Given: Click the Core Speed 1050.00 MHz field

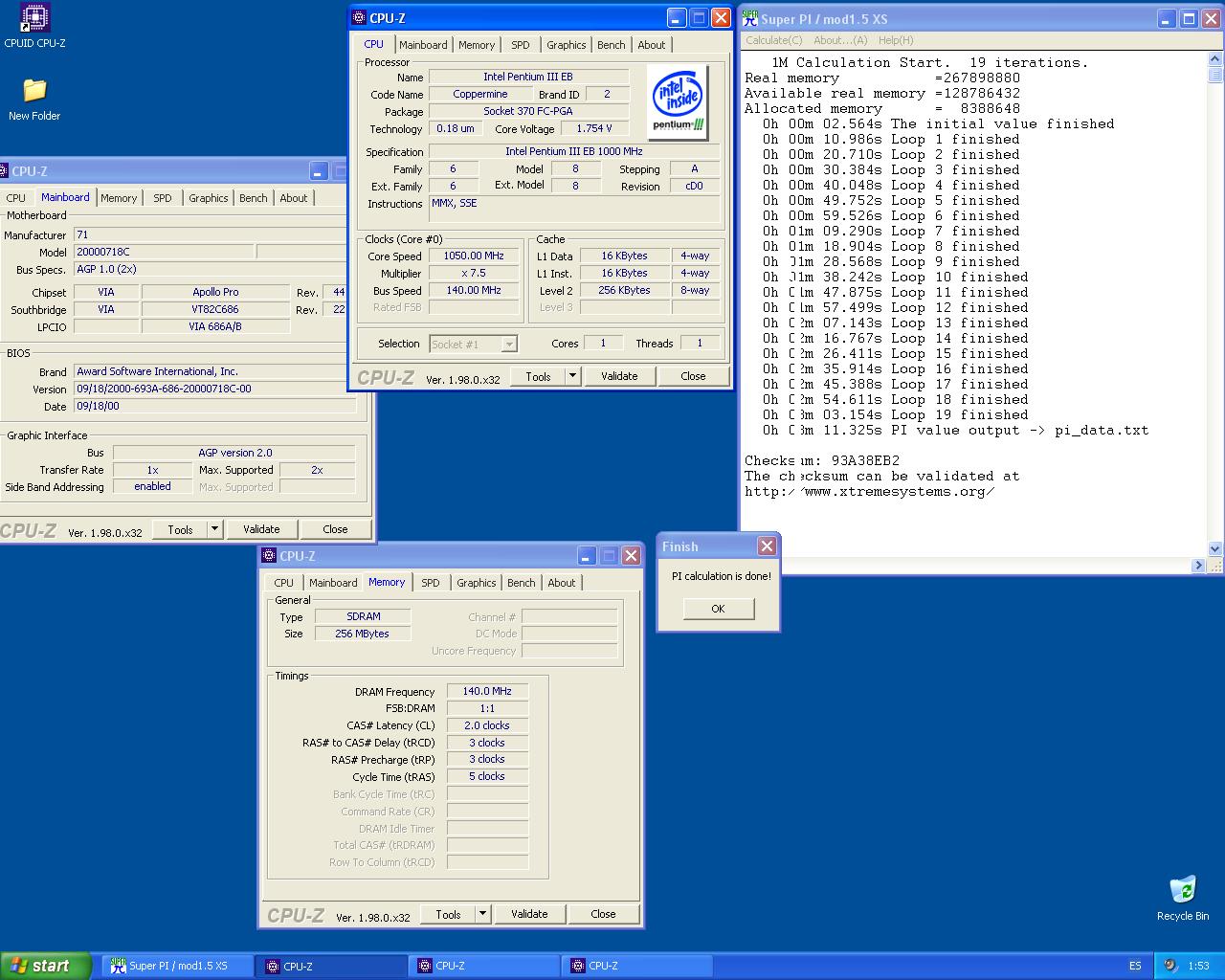Looking at the screenshot, I should coord(474,256).
